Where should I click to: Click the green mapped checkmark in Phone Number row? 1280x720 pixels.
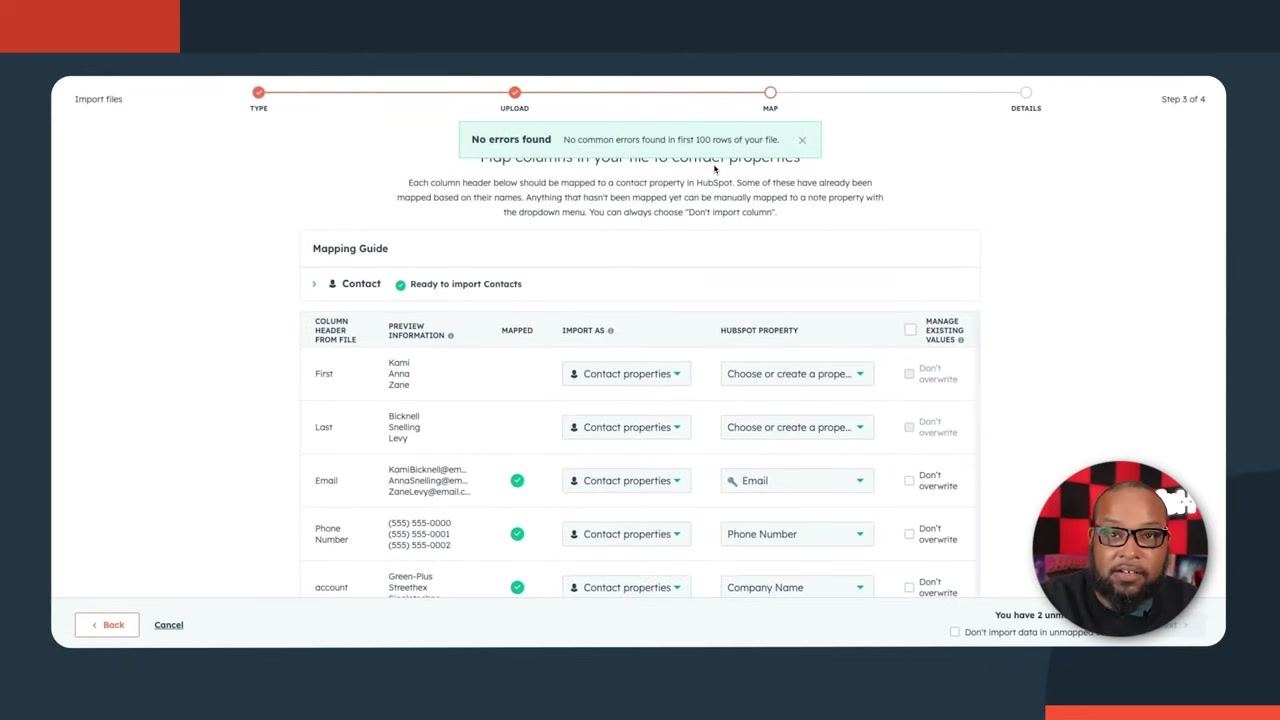point(517,534)
